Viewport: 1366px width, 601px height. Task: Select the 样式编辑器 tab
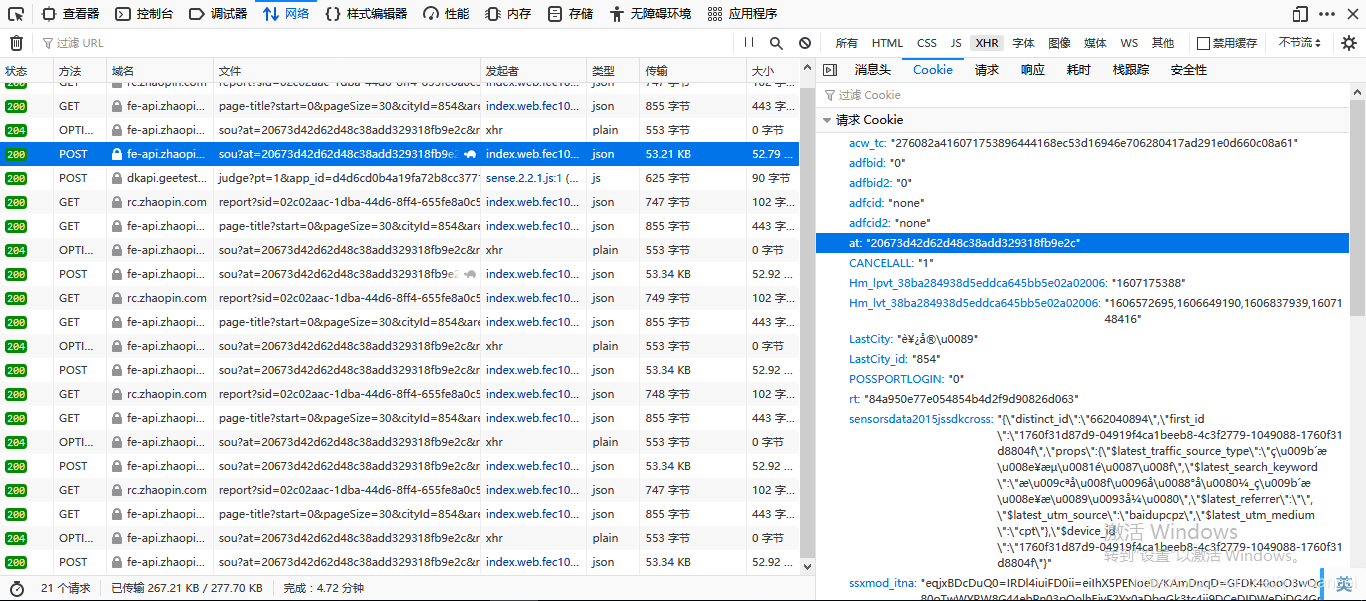(x=366, y=14)
